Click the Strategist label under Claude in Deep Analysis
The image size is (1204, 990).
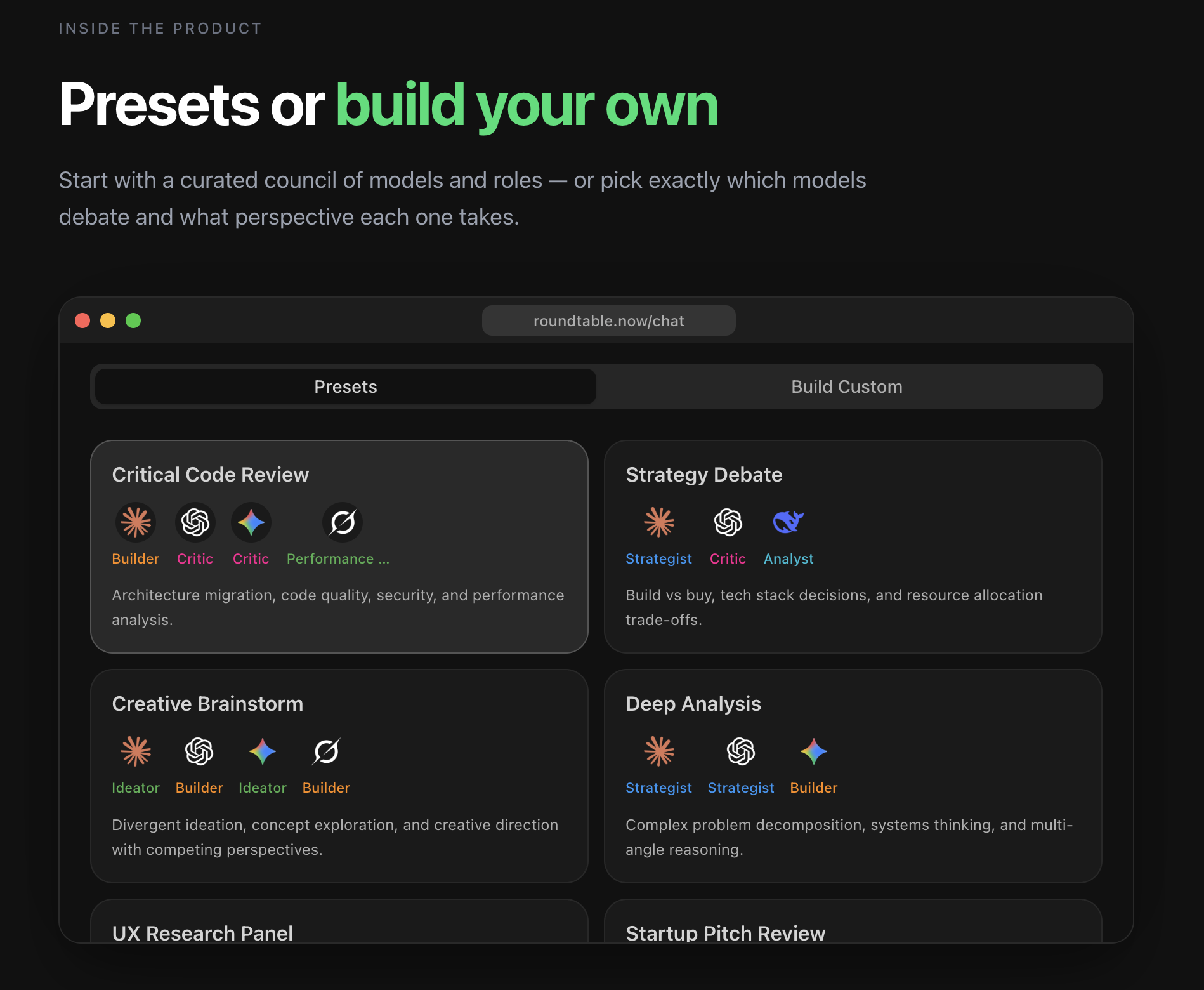pyautogui.click(x=659, y=788)
